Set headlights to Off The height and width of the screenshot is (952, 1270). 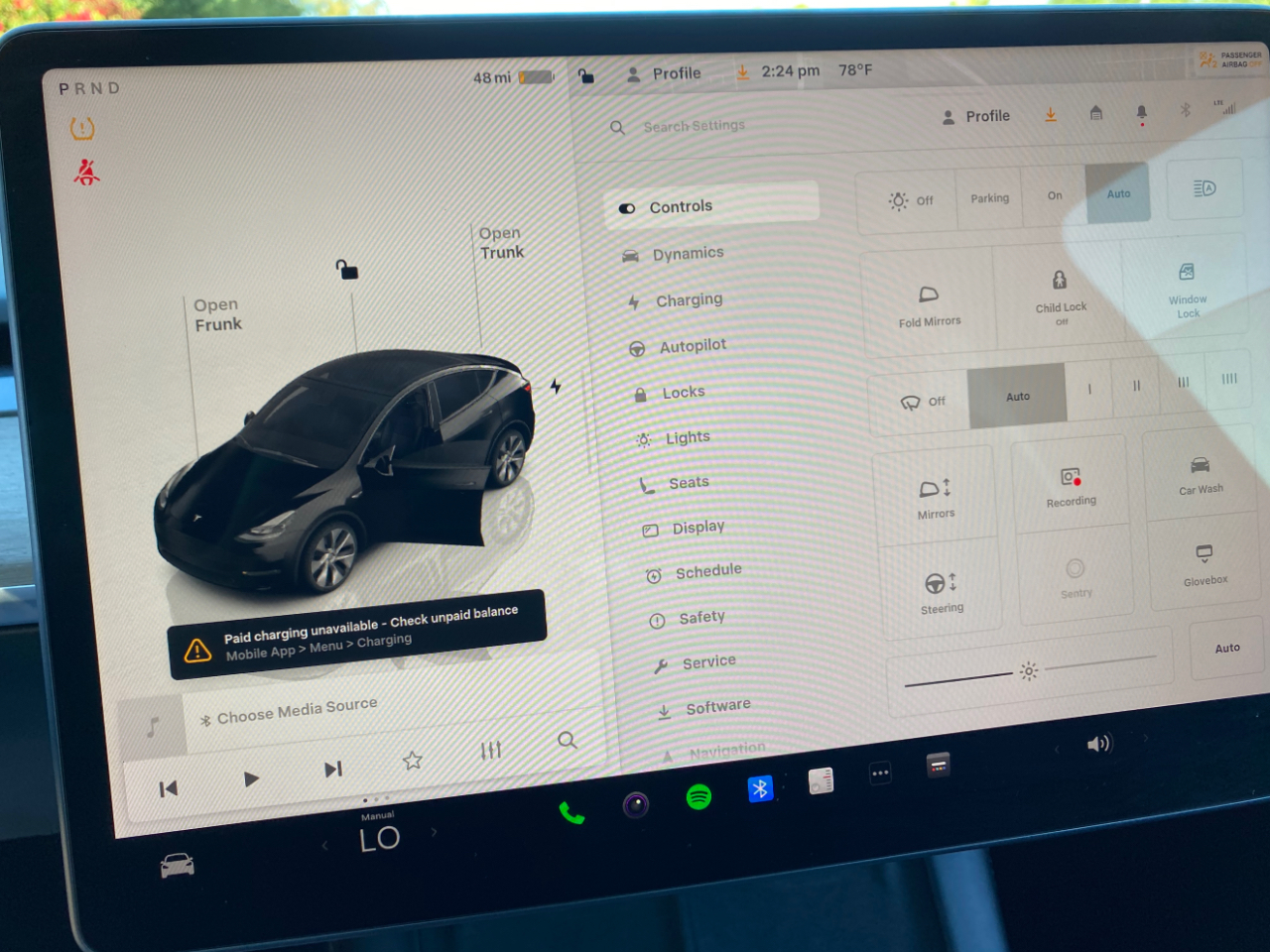click(x=910, y=200)
